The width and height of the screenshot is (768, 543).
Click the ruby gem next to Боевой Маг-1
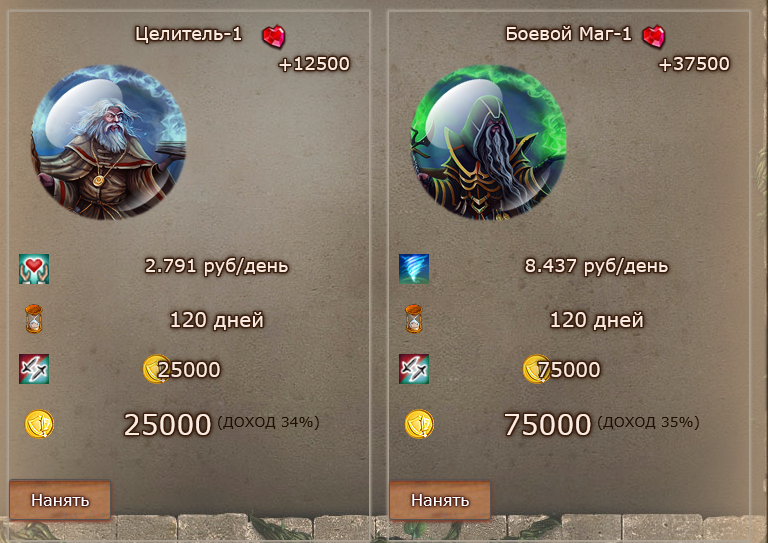point(654,36)
